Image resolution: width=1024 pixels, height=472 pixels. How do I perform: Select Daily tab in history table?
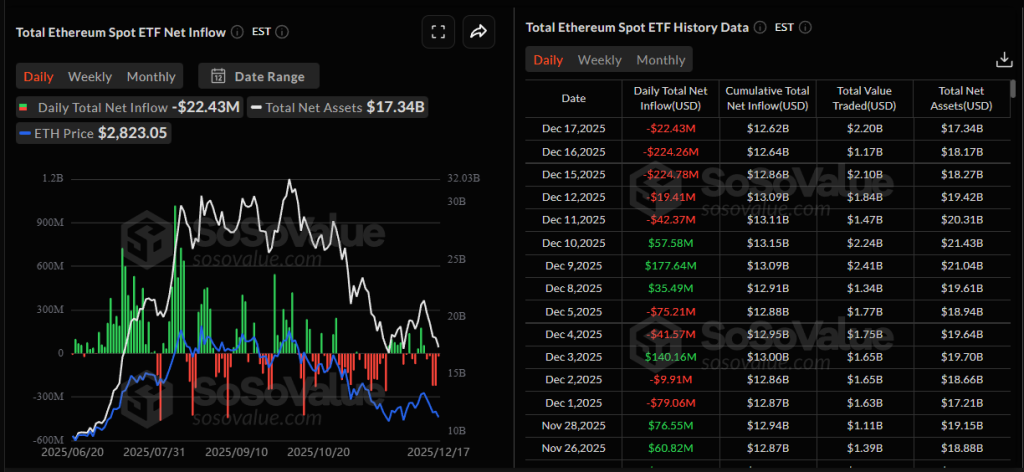pyautogui.click(x=548, y=60)
